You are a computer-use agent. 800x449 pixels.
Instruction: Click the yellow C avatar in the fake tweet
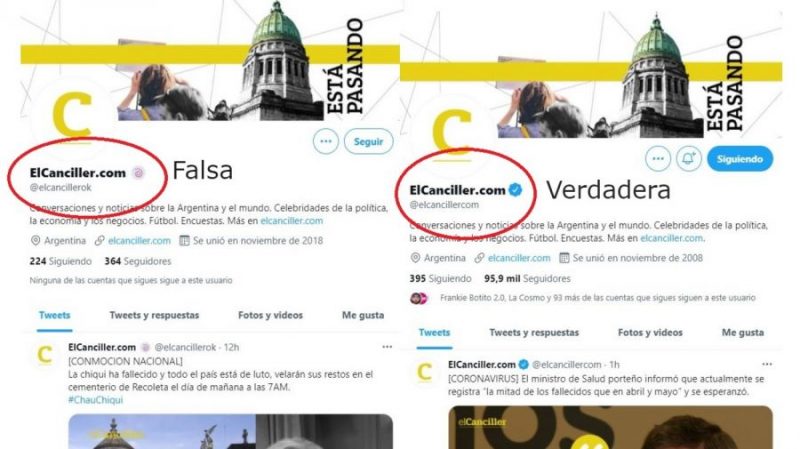tap(45, 354)
